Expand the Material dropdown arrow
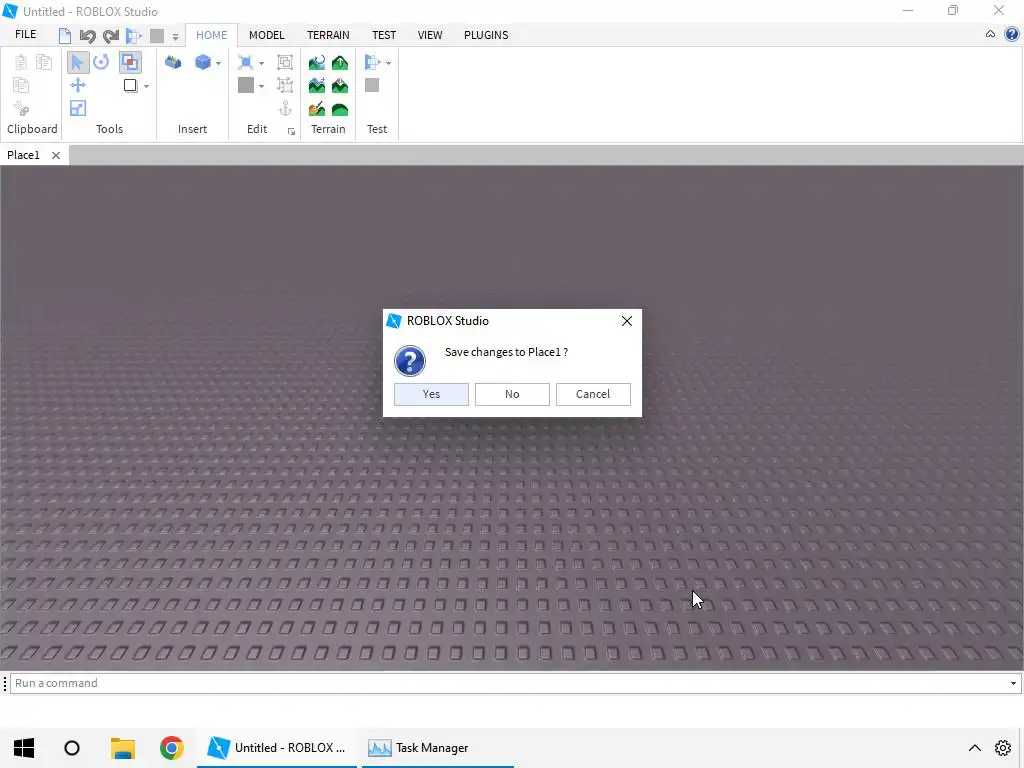 (261, 63)
